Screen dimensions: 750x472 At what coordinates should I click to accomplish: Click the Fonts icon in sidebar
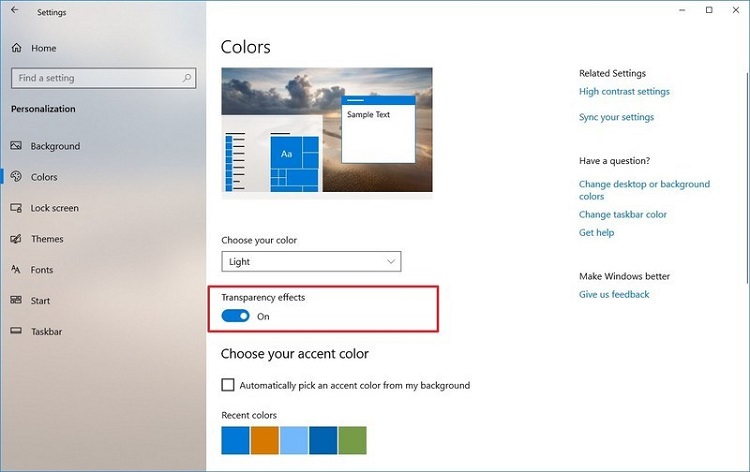pos(16,270)
